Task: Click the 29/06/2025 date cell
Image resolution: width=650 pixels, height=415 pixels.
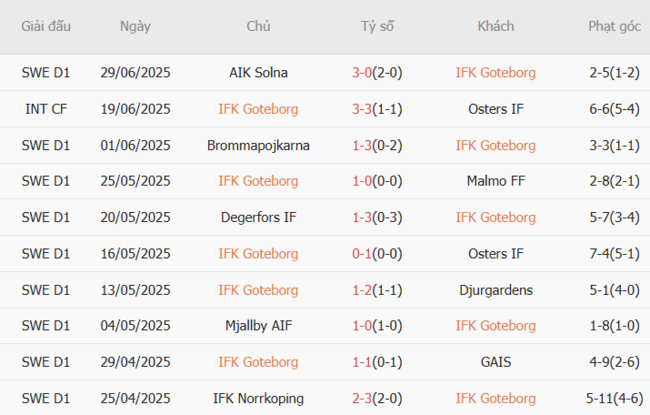Action: click(136, 72)
